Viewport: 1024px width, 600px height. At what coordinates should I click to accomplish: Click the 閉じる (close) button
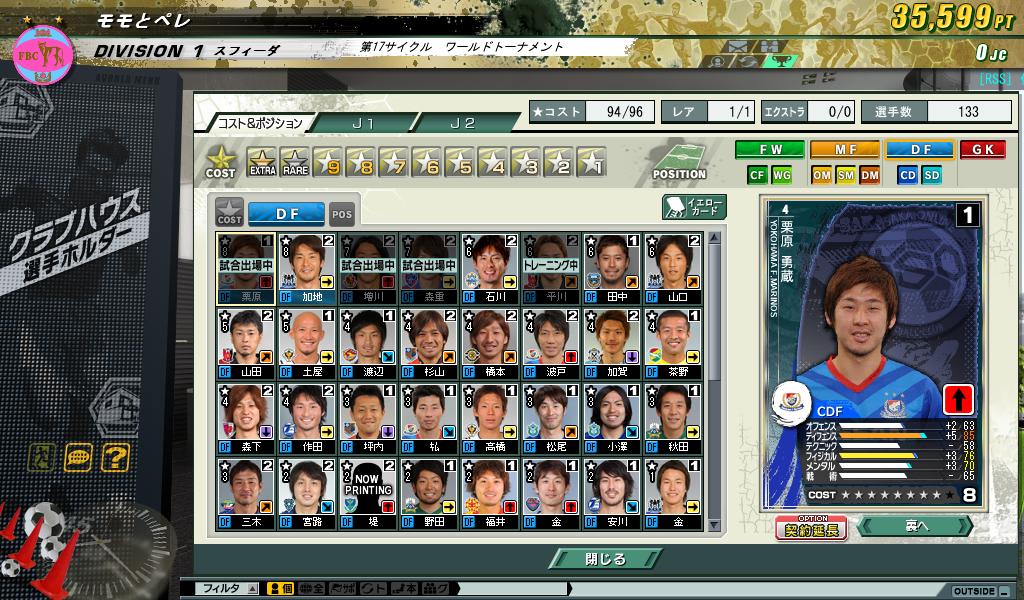[605, 559]
